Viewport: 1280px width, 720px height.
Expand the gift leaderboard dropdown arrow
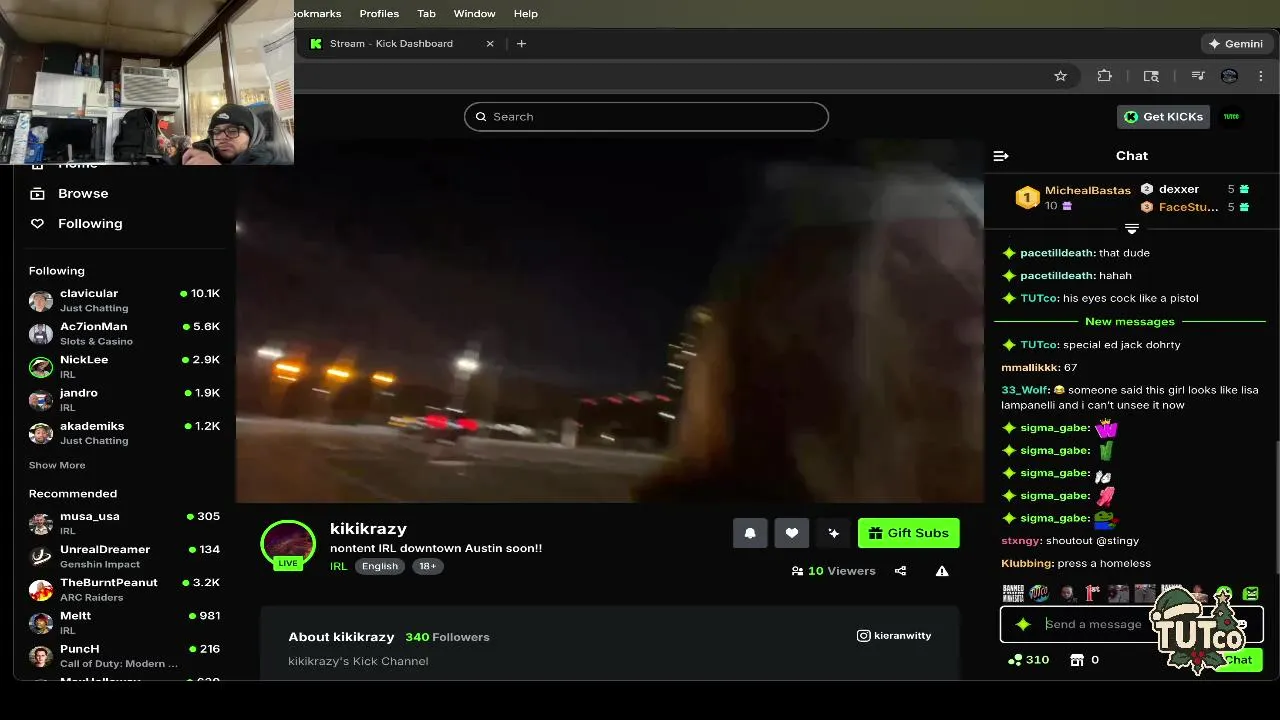[x=1132, y=229]
